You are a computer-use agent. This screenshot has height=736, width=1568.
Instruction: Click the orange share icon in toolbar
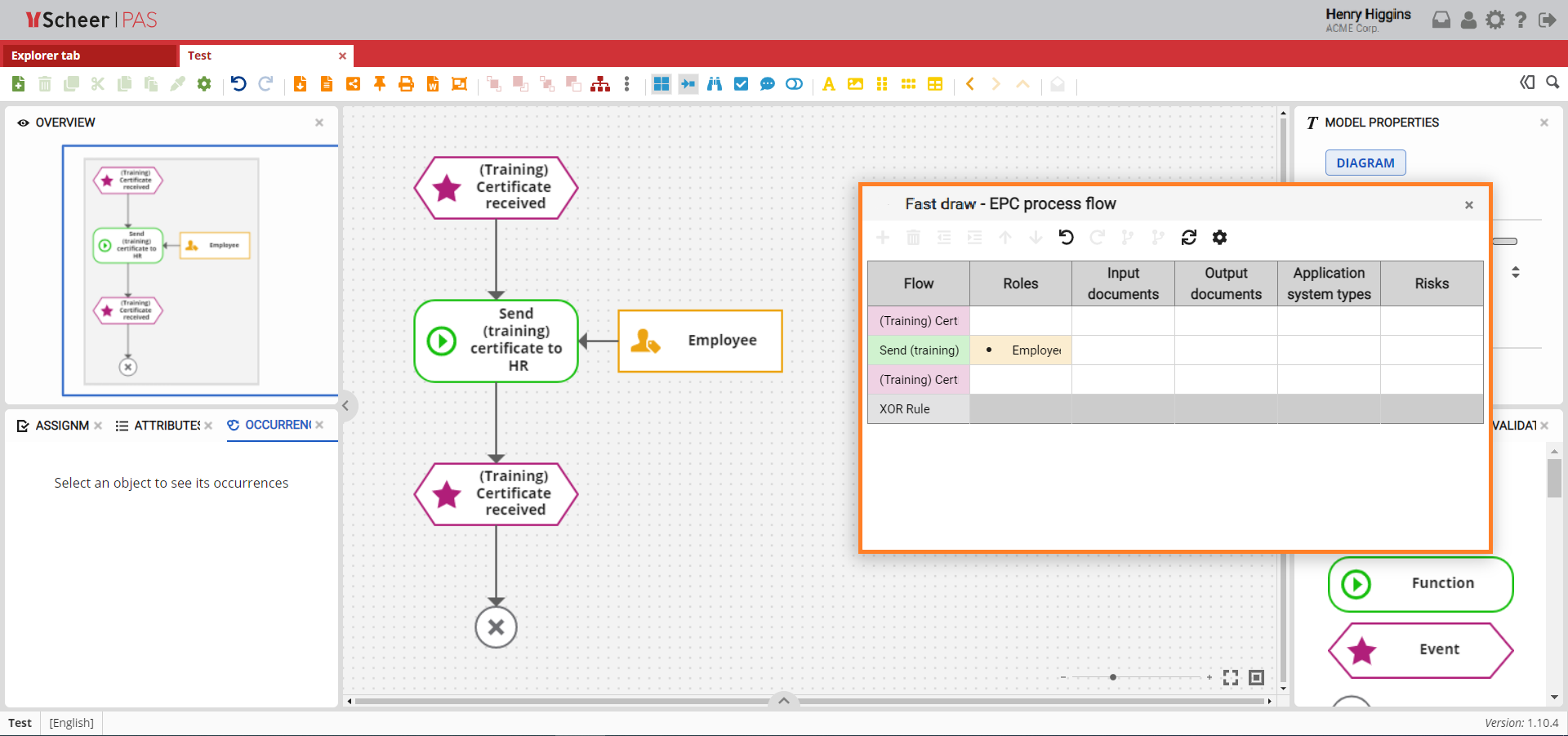353,84
